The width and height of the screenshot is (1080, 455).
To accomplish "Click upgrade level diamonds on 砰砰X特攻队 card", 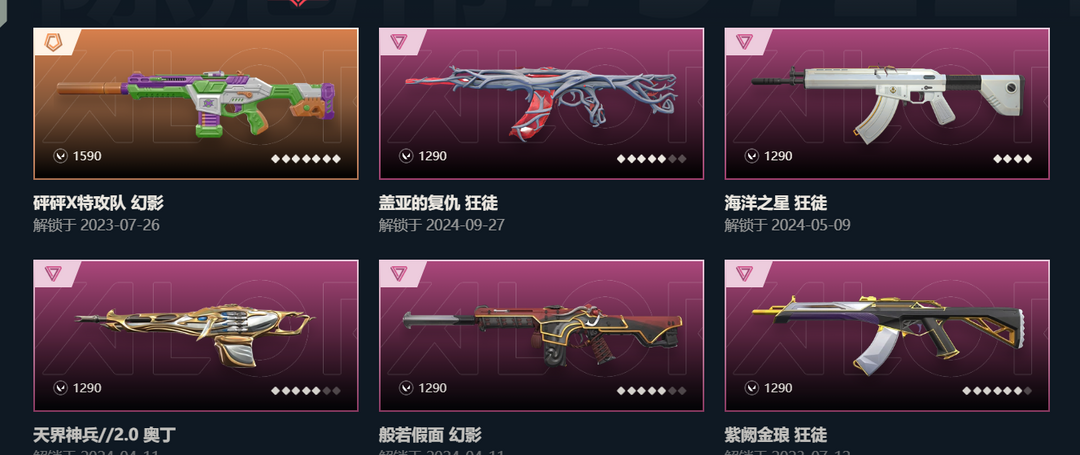I will pos(306,159).
